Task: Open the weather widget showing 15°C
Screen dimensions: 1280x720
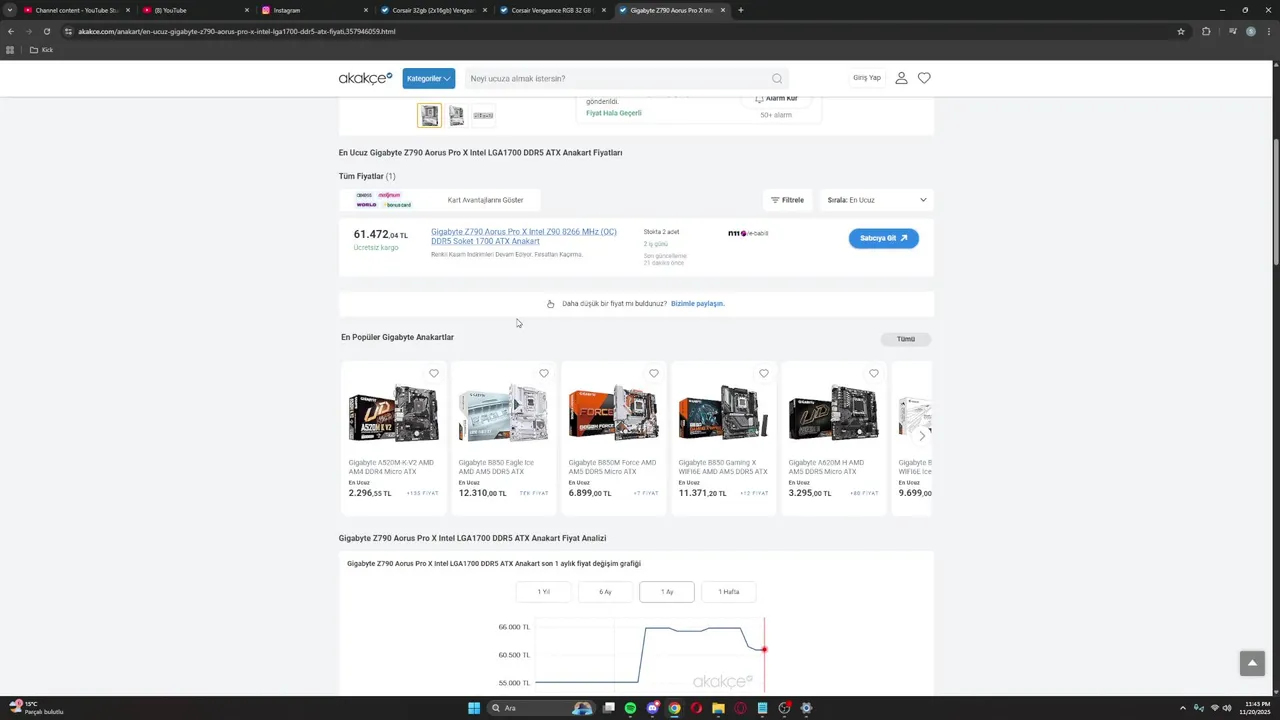Action: pyautogui.click(x=35, y=708)
